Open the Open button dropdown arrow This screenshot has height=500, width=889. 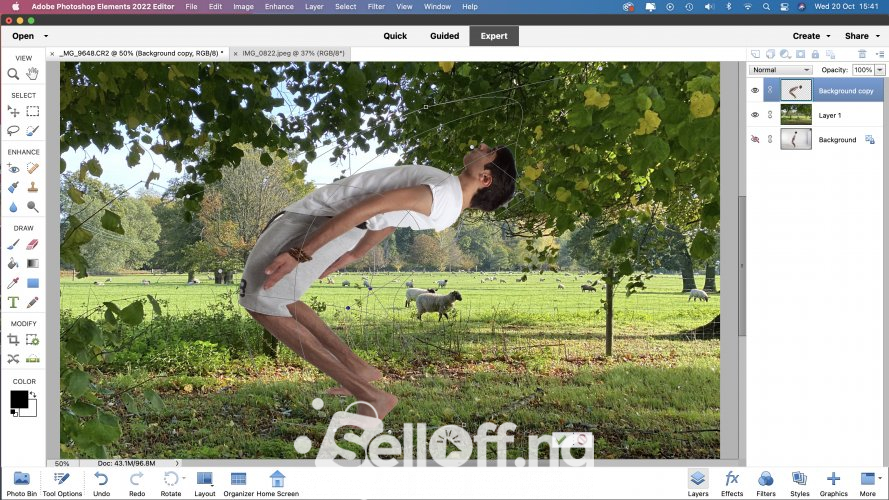click(46, 36)
